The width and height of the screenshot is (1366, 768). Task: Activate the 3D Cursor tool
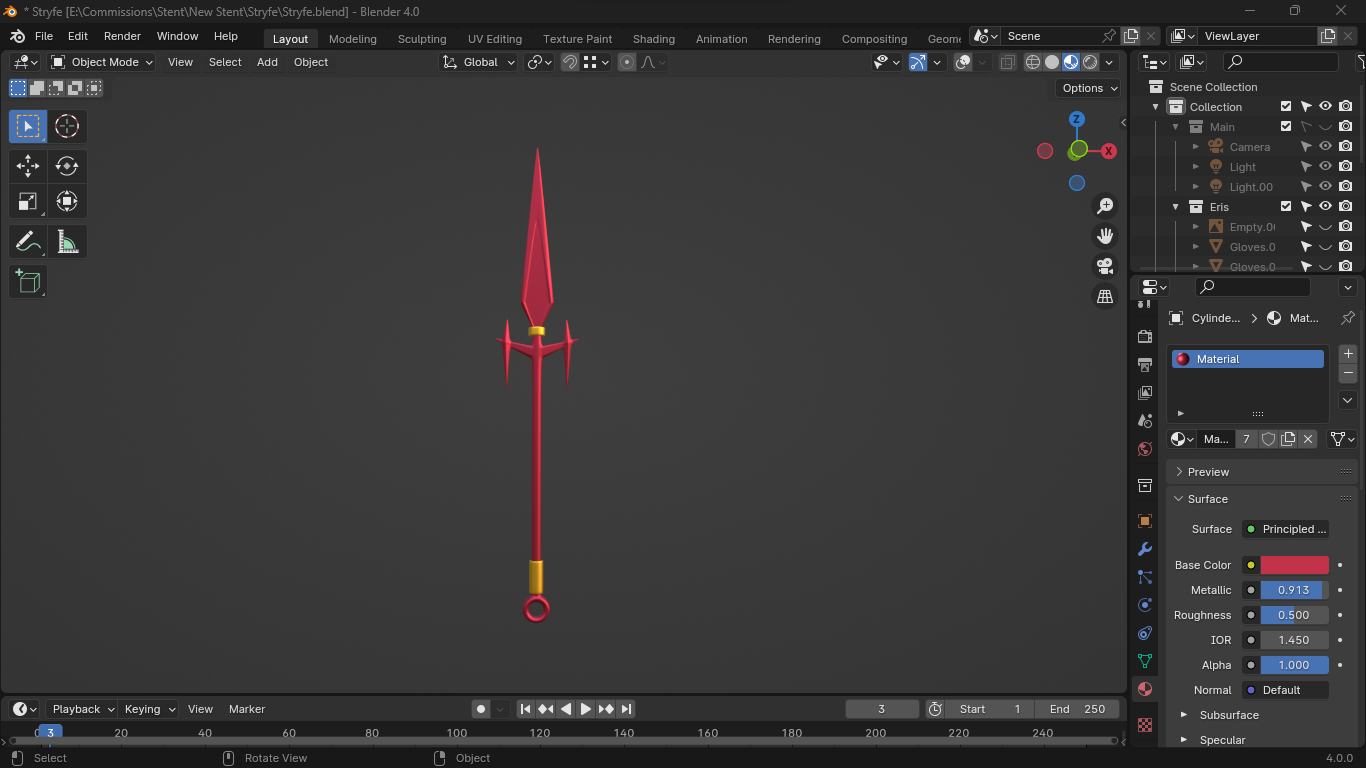click(67, 127)
